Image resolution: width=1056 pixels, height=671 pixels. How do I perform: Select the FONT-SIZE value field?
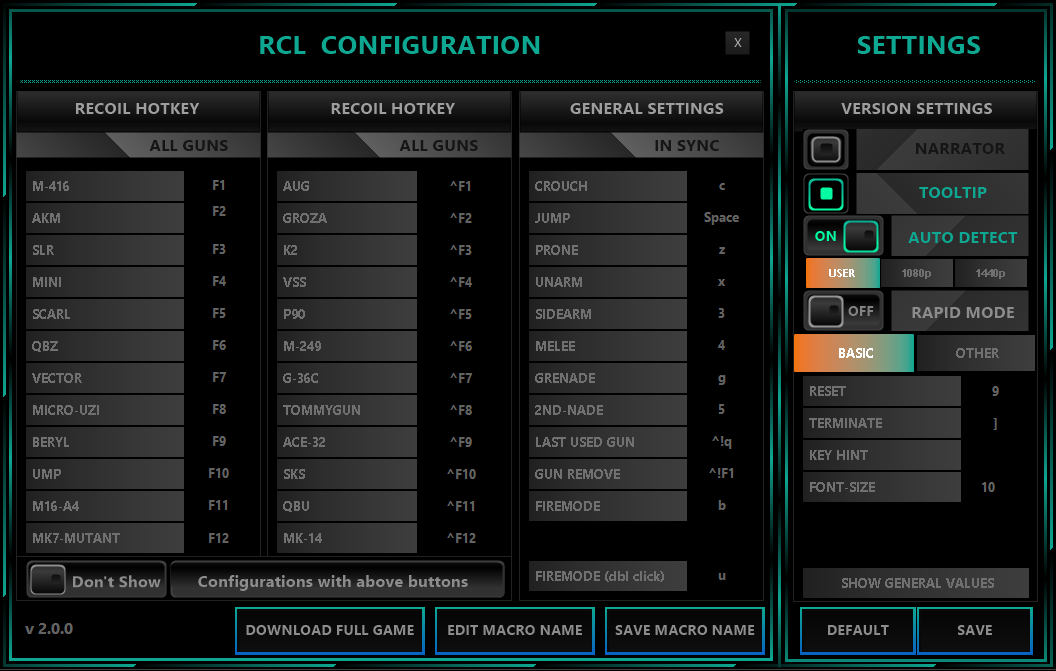pos(988,487)
